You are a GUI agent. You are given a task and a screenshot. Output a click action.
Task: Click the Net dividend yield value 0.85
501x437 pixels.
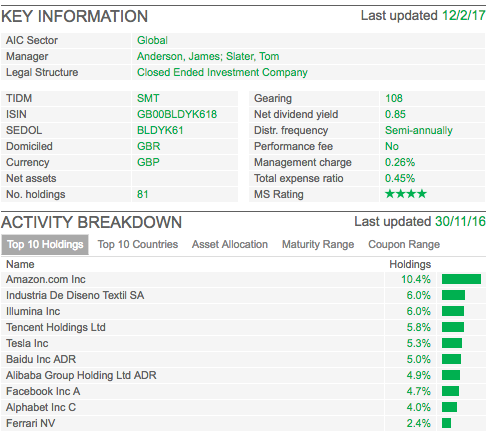click(x=395, y=114)
